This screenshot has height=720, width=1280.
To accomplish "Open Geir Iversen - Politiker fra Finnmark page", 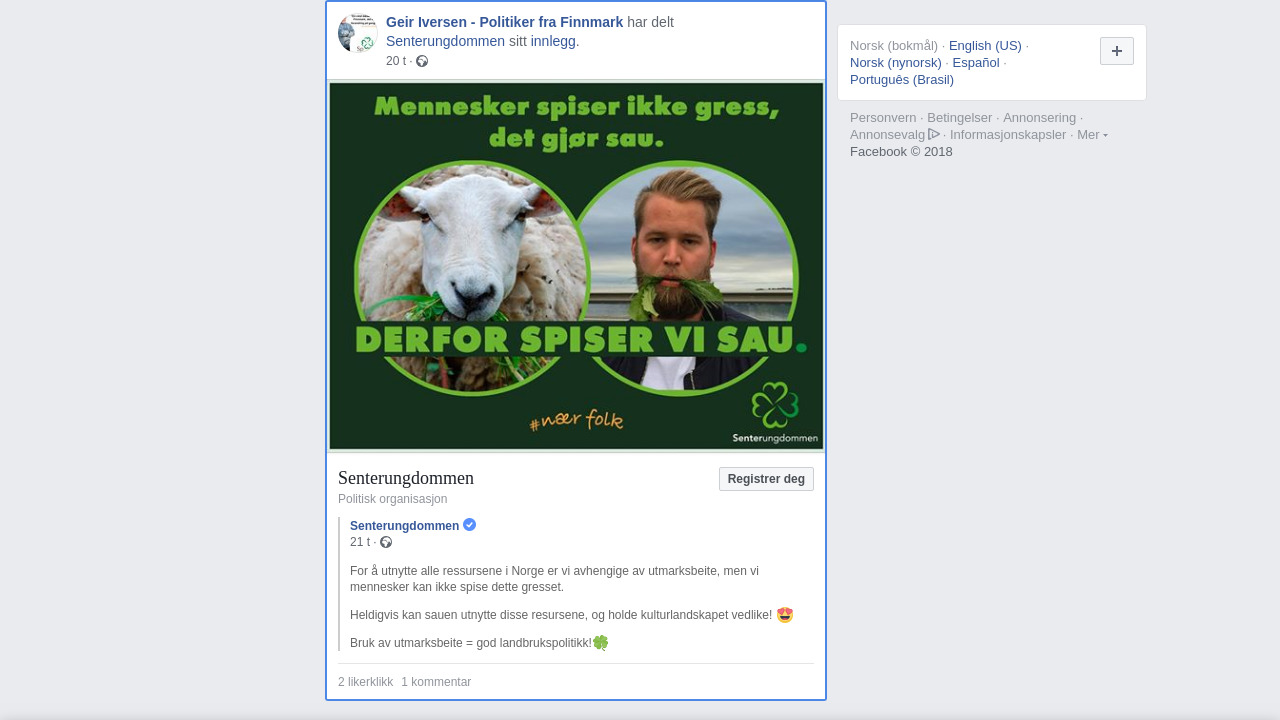I will [x=504, y=22].
